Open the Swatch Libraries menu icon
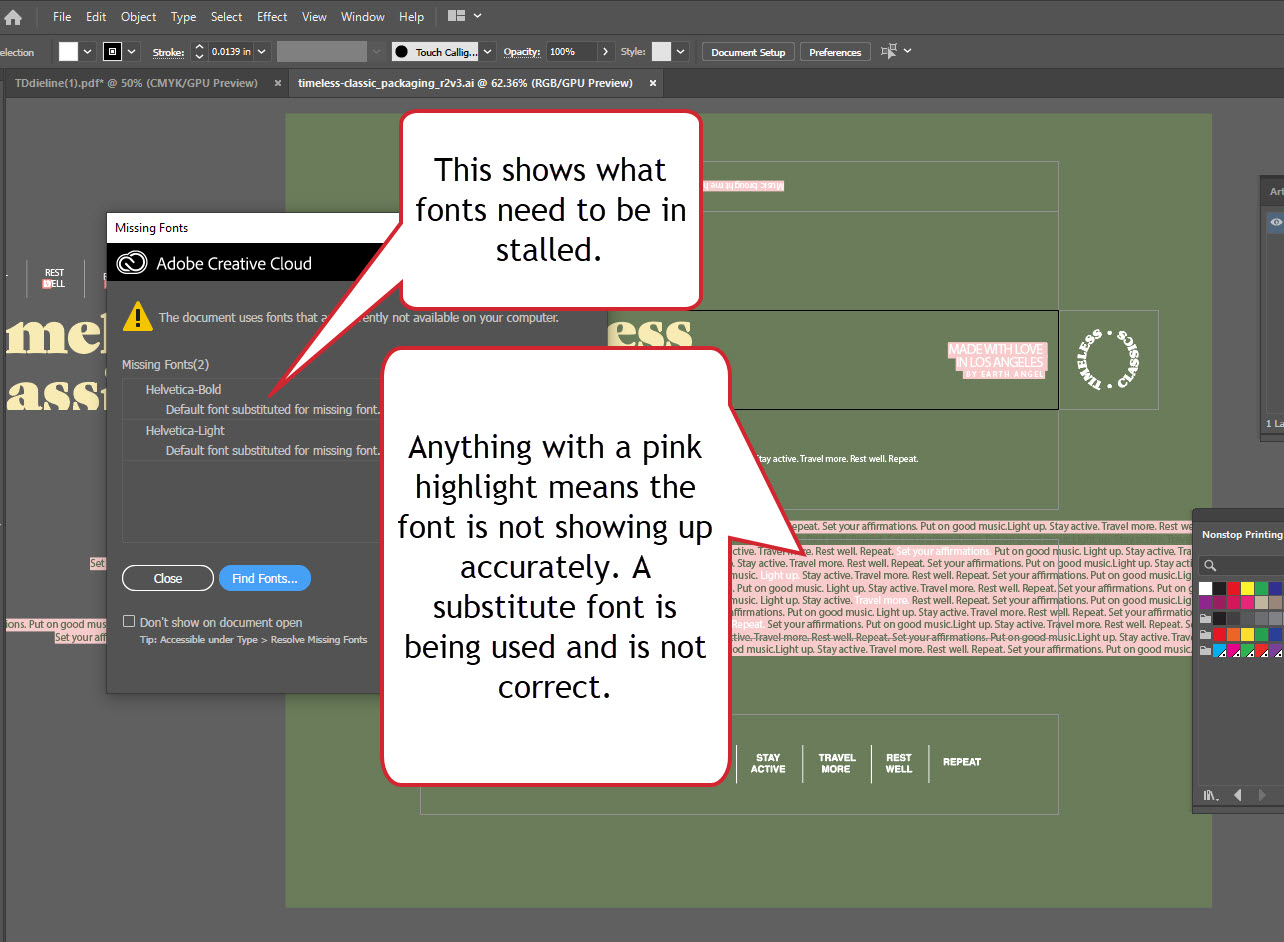 point(1211,795)
